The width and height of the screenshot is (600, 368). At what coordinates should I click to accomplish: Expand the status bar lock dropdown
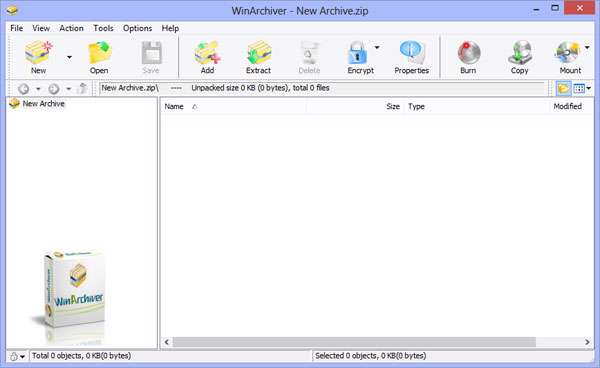point(23,357)
